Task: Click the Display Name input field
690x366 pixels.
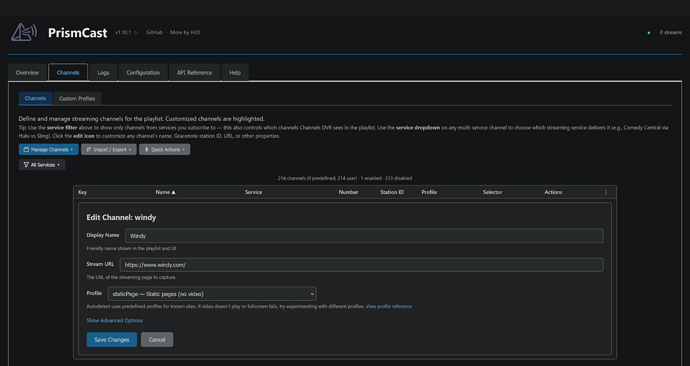Action: coord(364,236)
